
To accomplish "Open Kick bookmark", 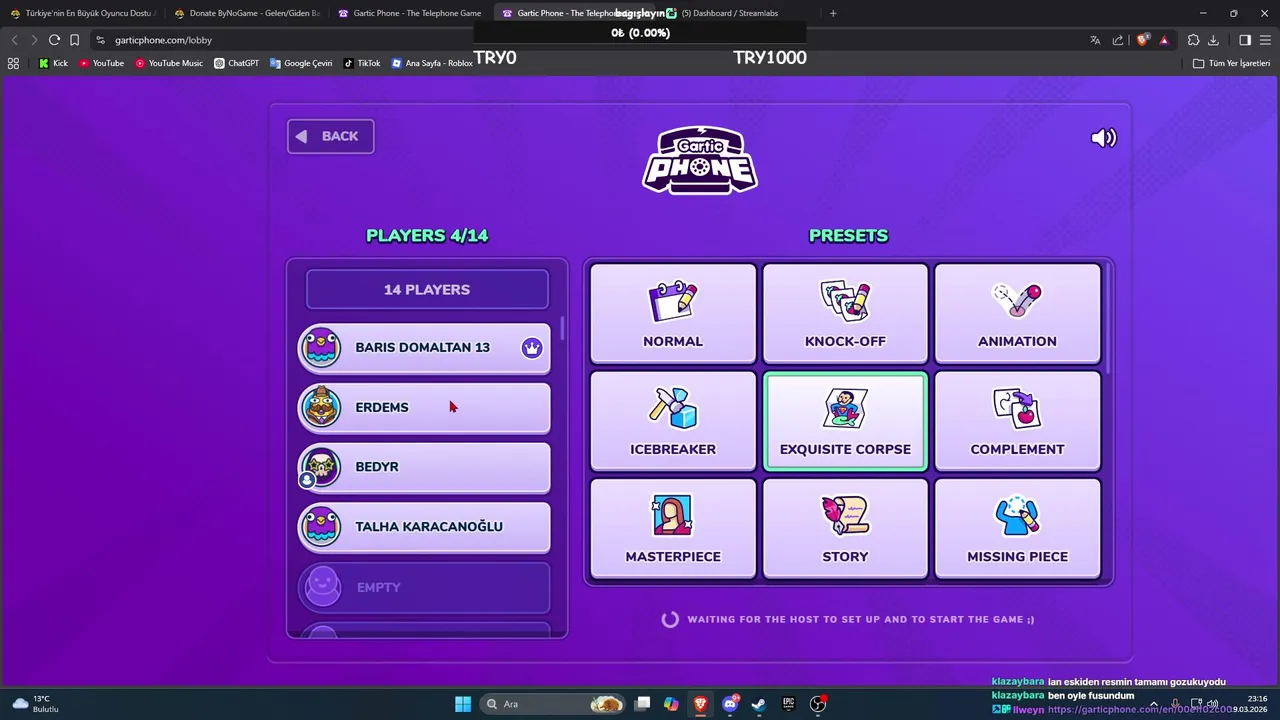I will pyautogui.click(x=53, y=63).
